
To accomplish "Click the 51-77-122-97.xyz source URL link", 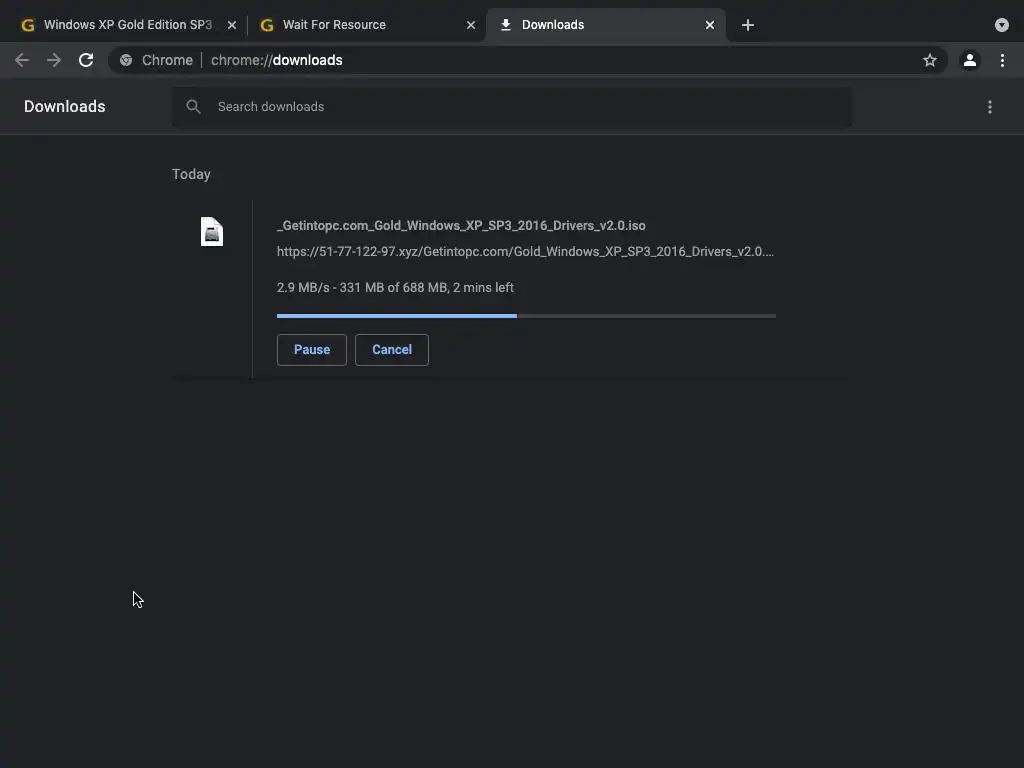I will [525, 251].
